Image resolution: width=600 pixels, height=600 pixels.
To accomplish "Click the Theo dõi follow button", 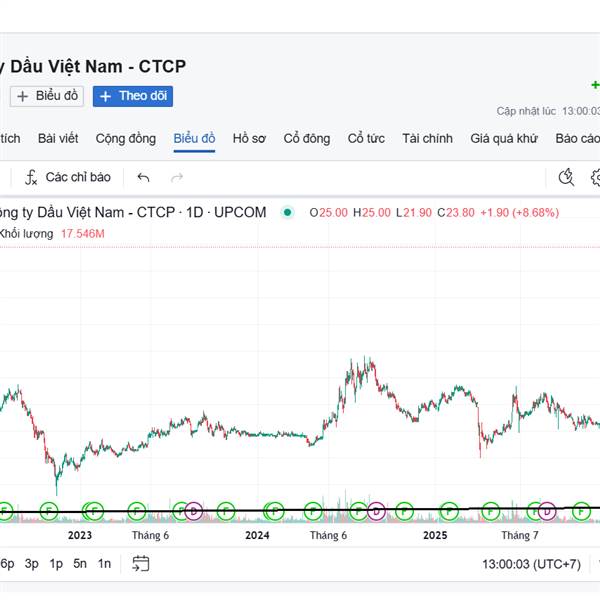I will click(x=133, y=96).
